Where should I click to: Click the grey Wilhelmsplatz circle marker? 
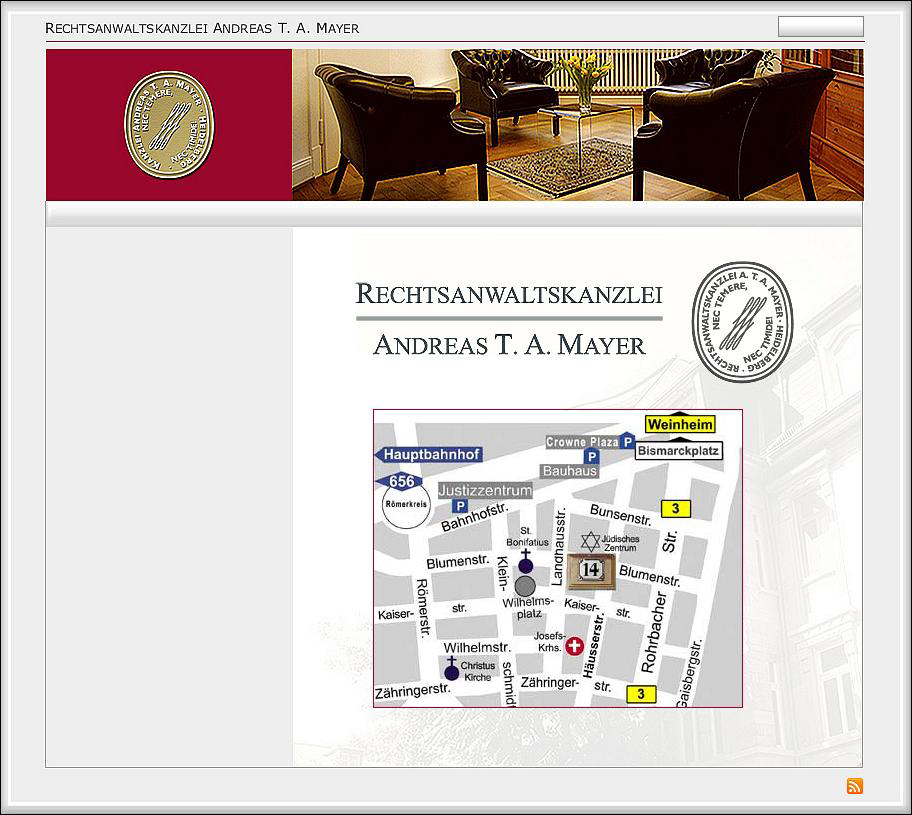click(525, 586)
